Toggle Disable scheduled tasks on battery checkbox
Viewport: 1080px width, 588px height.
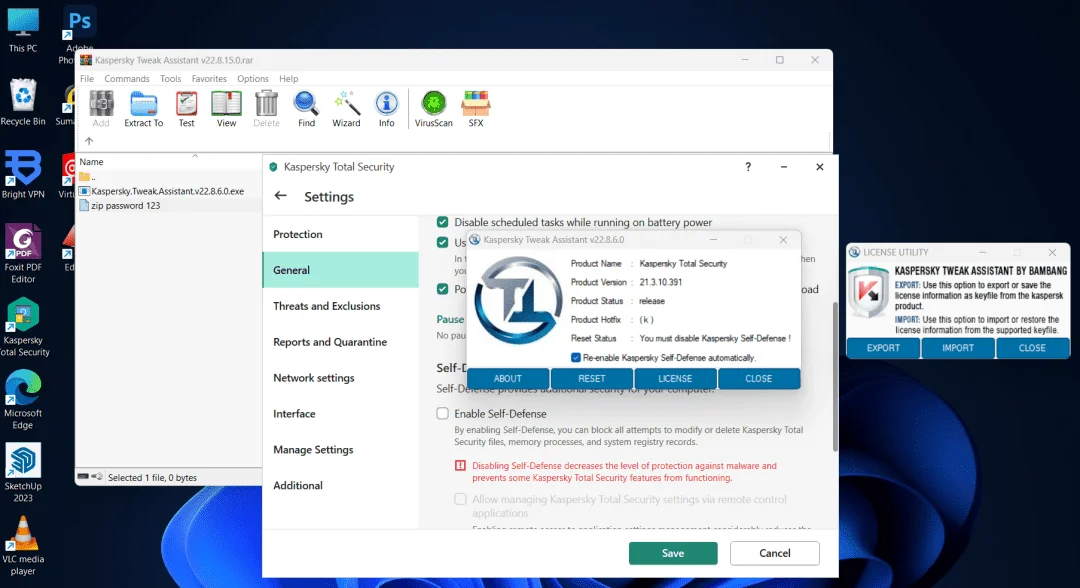442,222
